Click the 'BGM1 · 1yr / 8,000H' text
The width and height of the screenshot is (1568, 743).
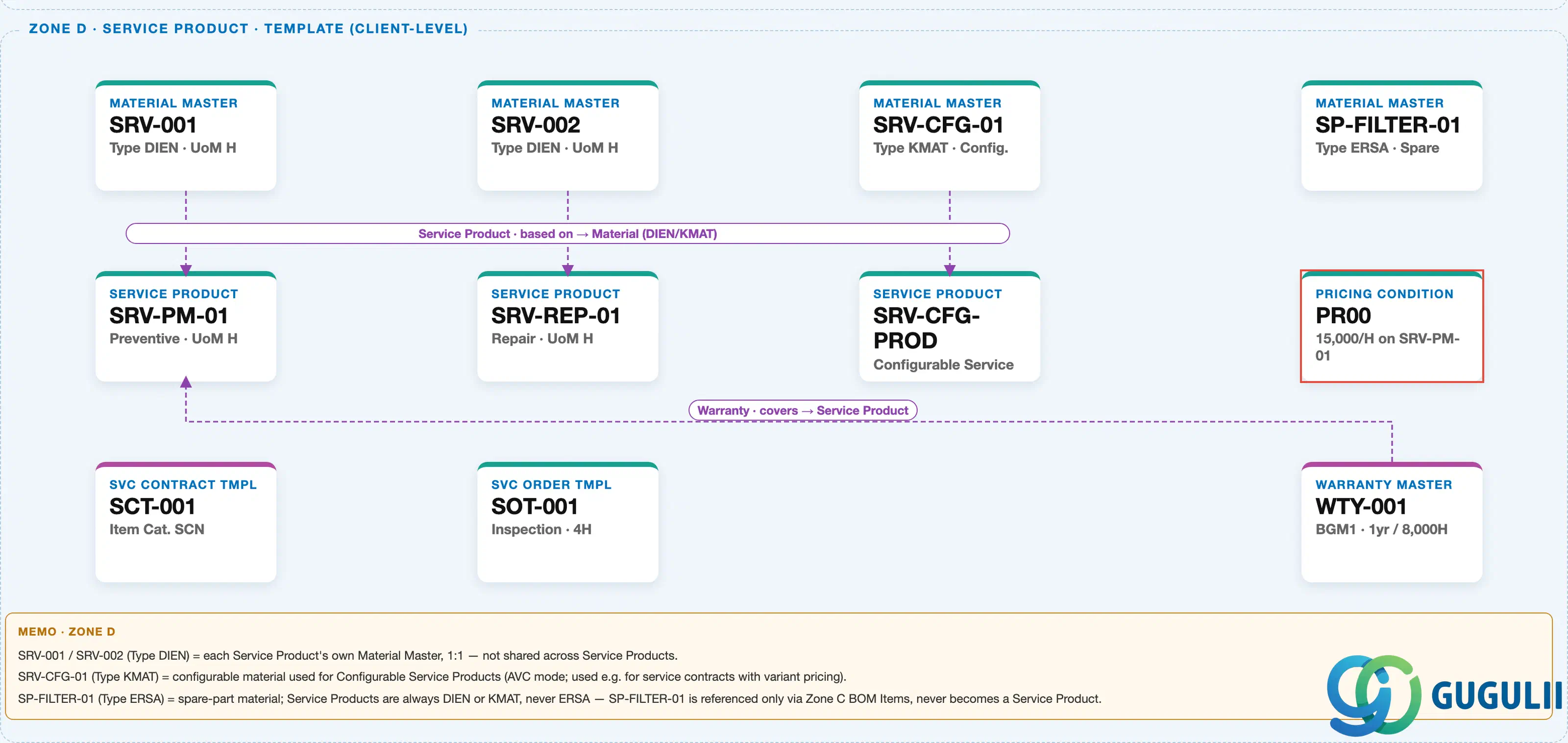pyautogui.click(x=1381, y=529)
